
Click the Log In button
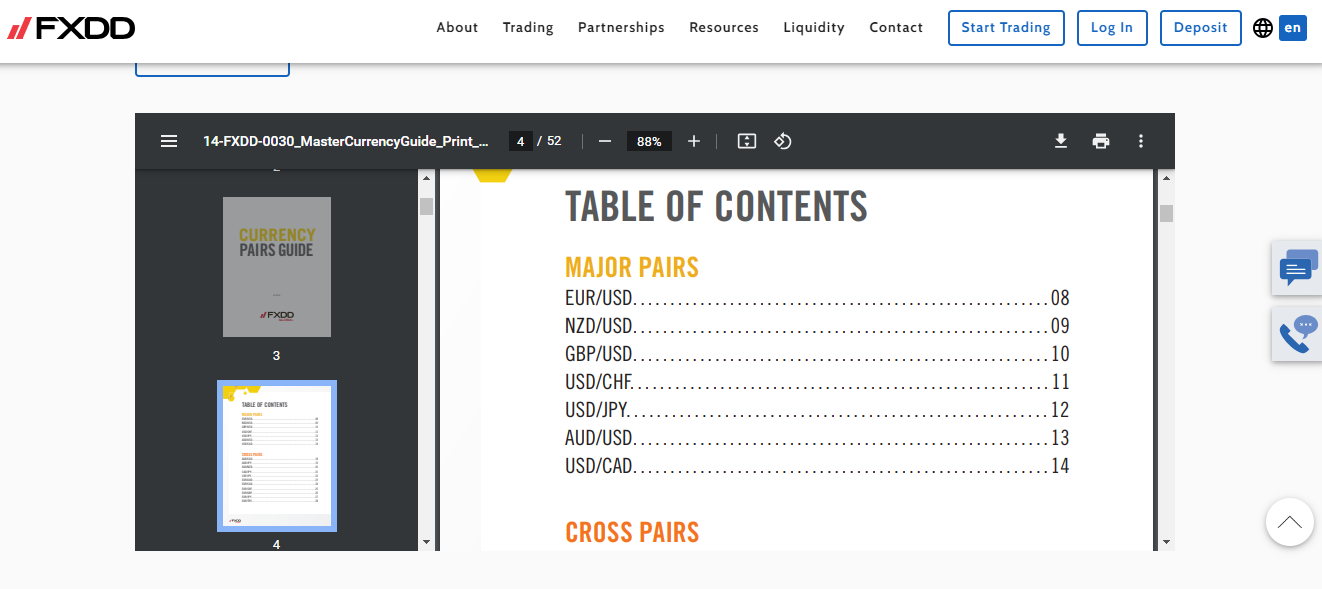[x=1112, y=28]
